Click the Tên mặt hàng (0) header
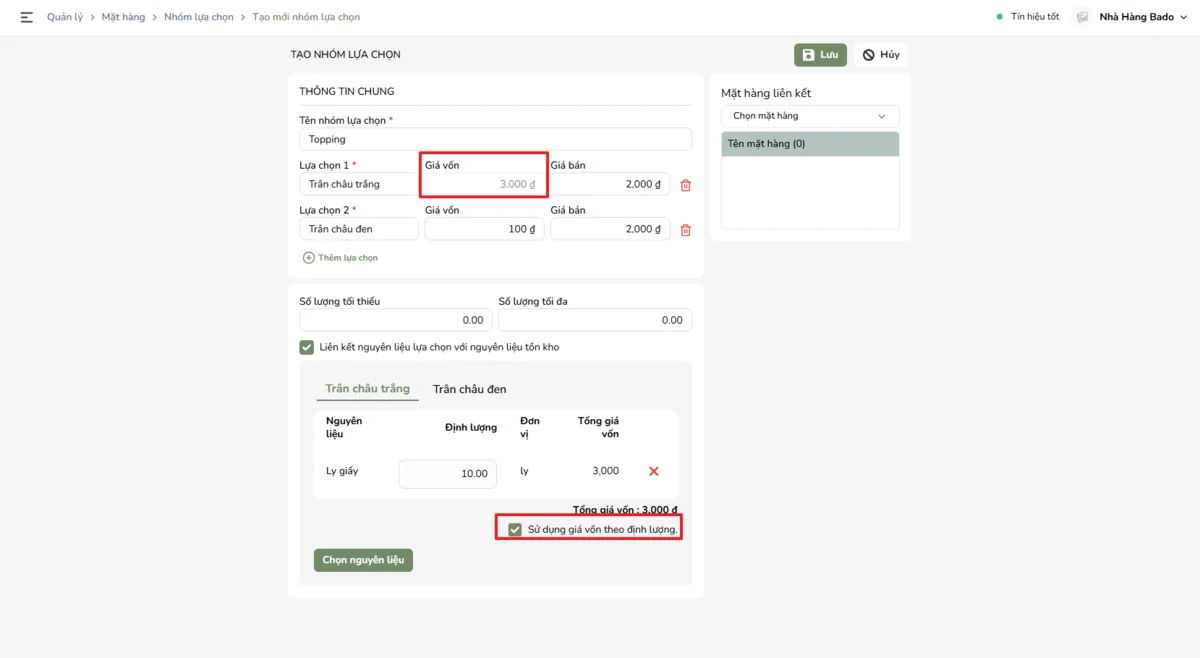Image resolution: width=1200 pixels, height=658 pixels. point(810,144)
